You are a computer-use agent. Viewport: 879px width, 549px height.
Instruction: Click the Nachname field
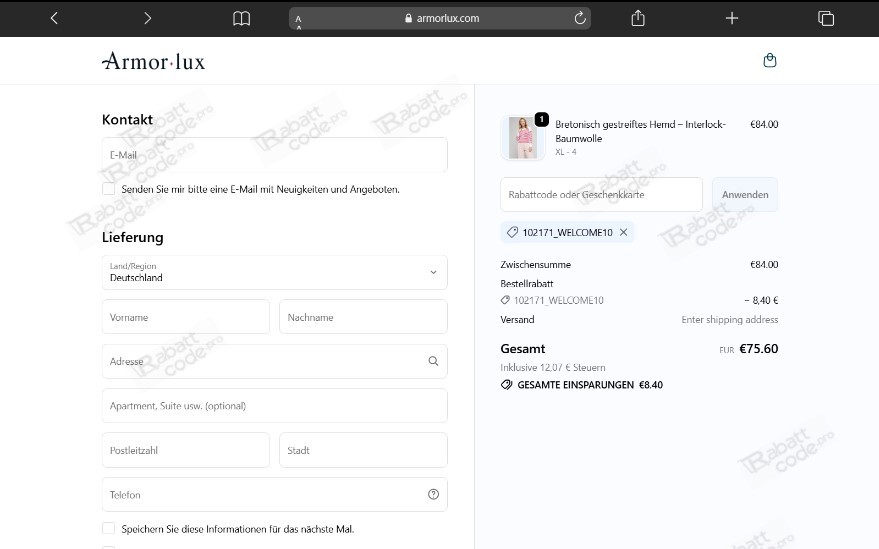[363, 317]
